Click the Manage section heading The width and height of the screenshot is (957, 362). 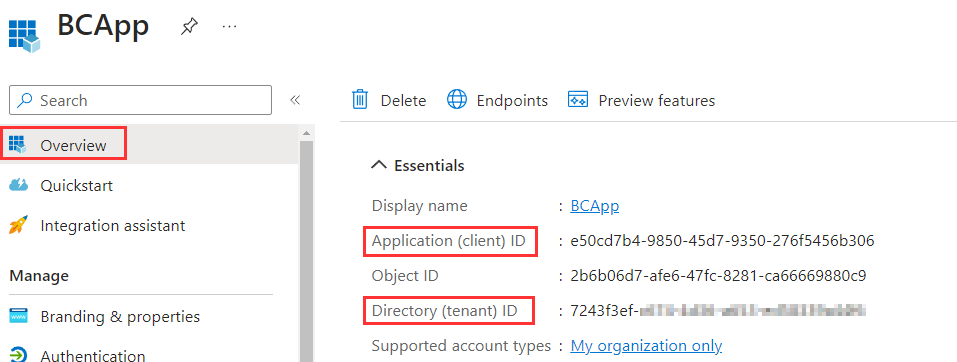(39, 276)
